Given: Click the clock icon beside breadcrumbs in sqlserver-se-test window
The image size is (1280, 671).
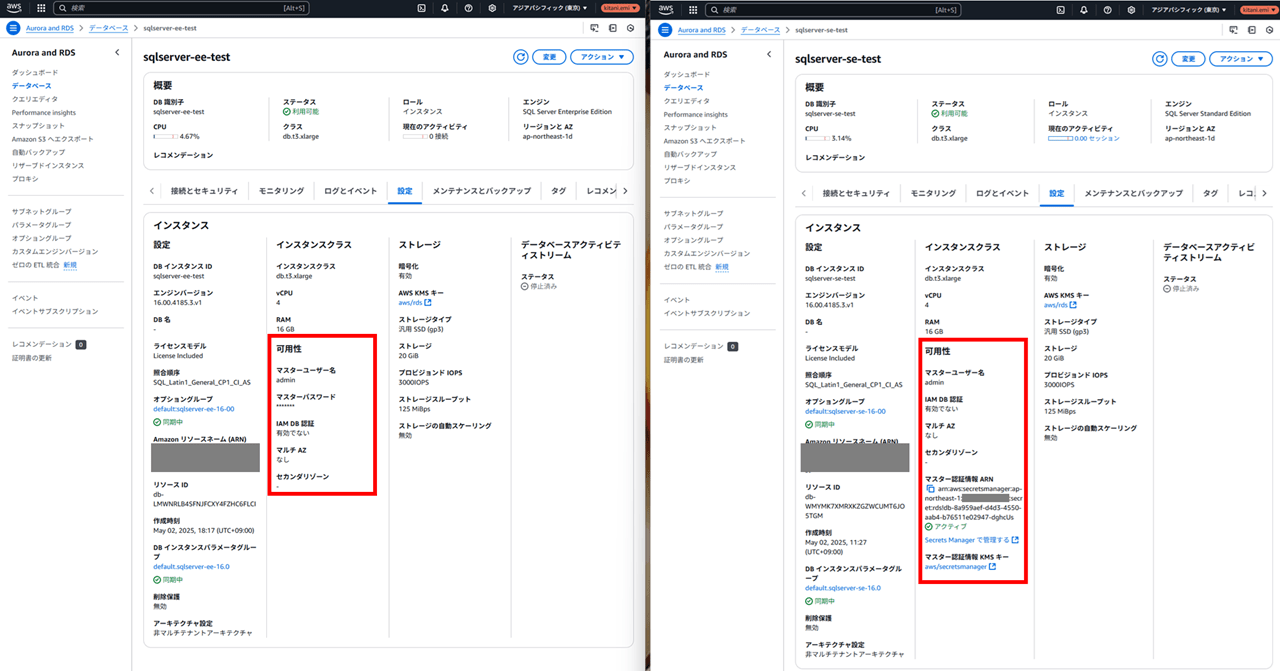Looking at the screenshot, I should (x=1269, y=30).
